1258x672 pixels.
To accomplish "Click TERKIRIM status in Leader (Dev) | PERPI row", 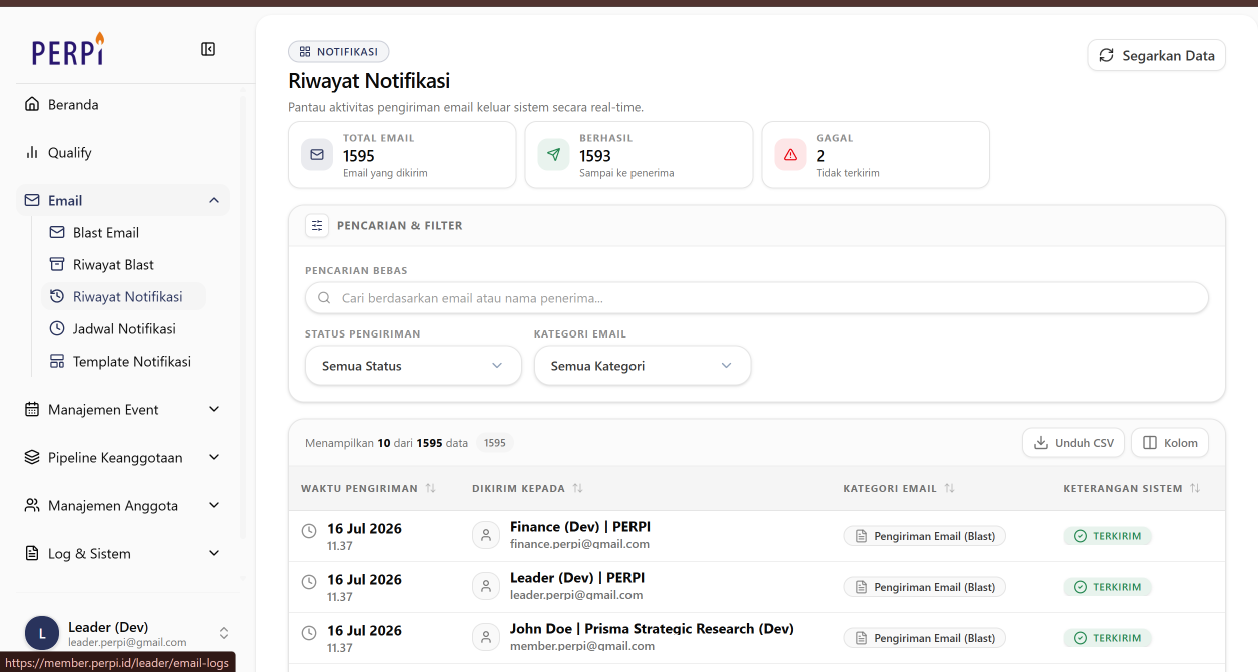I will [1108, 587].
